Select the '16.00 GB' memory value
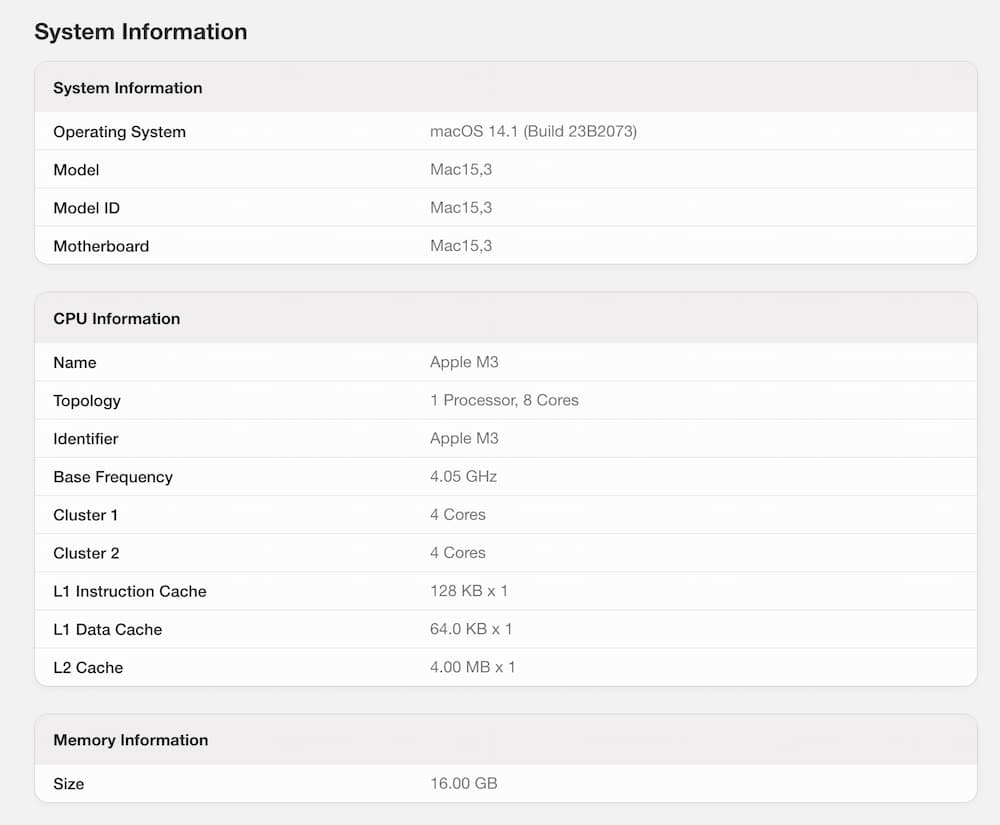 point(464,784)
